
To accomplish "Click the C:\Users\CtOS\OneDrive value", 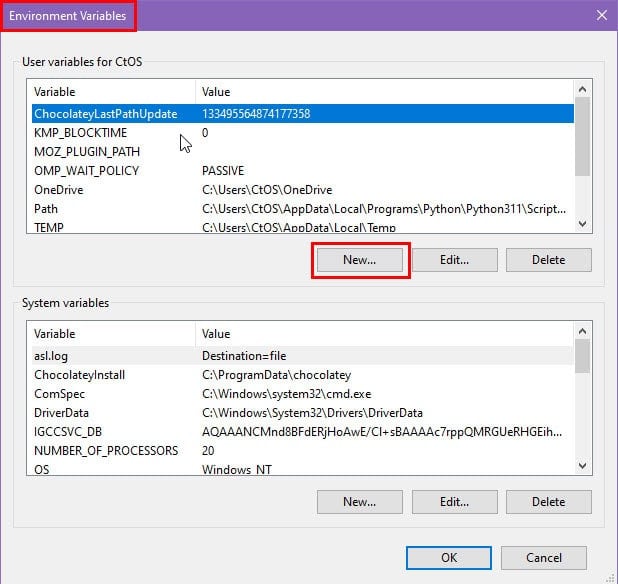I will [267, 190].
